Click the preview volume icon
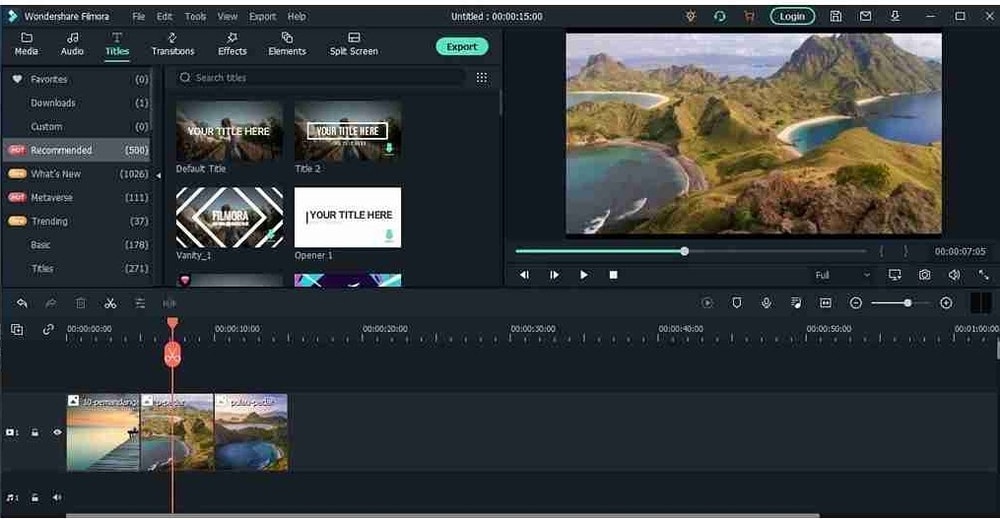 (954, 275)
